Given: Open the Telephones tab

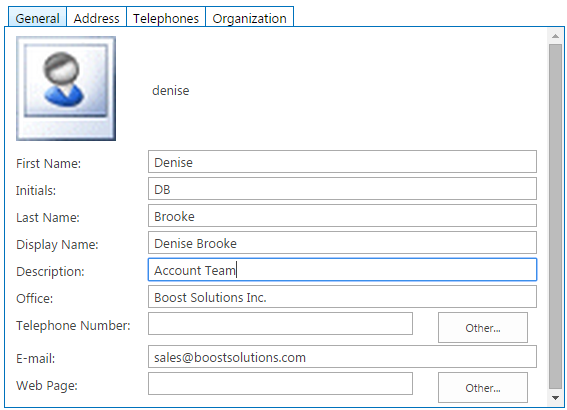Looking at the screenshot, I should click(166, 17).
